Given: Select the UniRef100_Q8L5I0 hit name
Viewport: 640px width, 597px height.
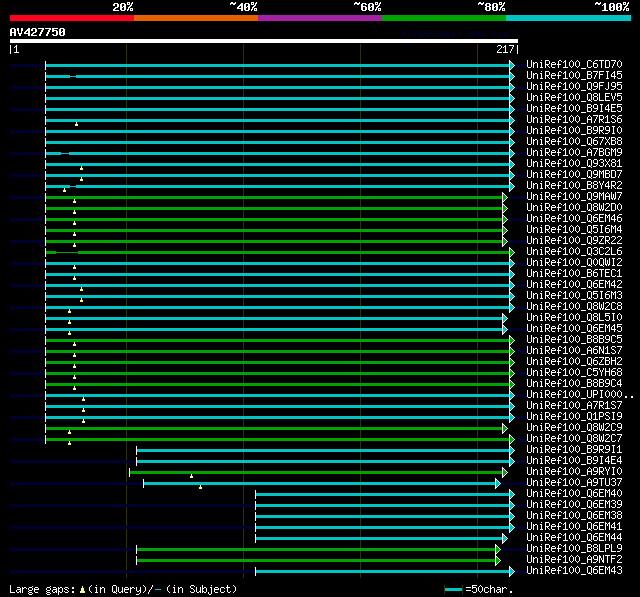Looking at the screenshot, I should pos(574,318).
